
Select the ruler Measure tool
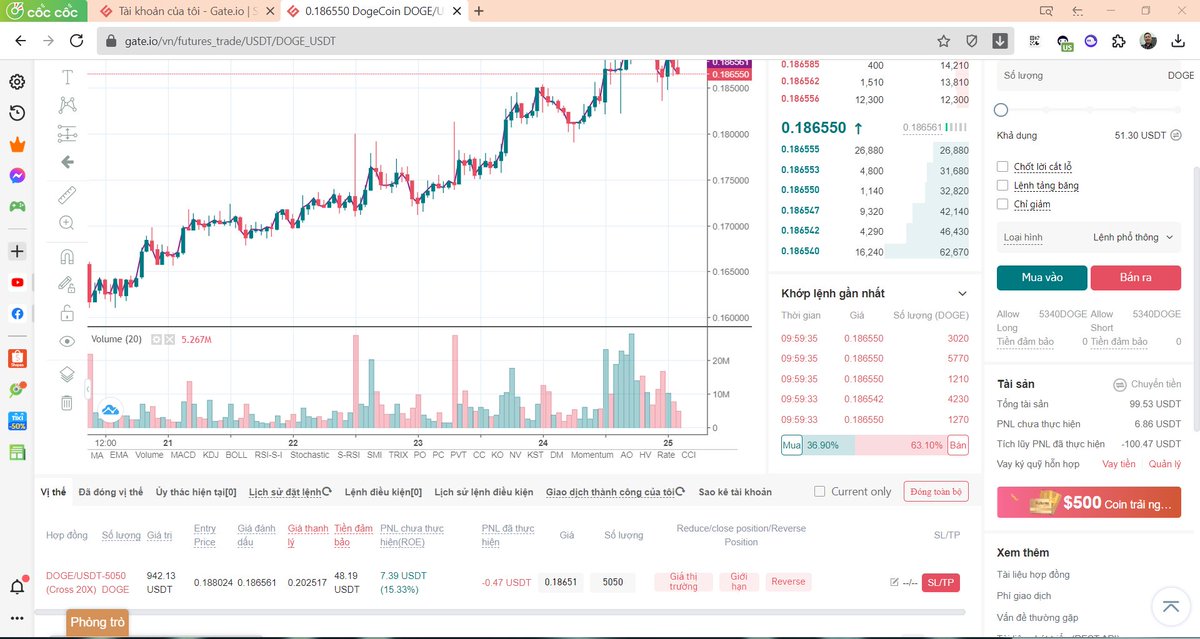[x=67, y=194]
